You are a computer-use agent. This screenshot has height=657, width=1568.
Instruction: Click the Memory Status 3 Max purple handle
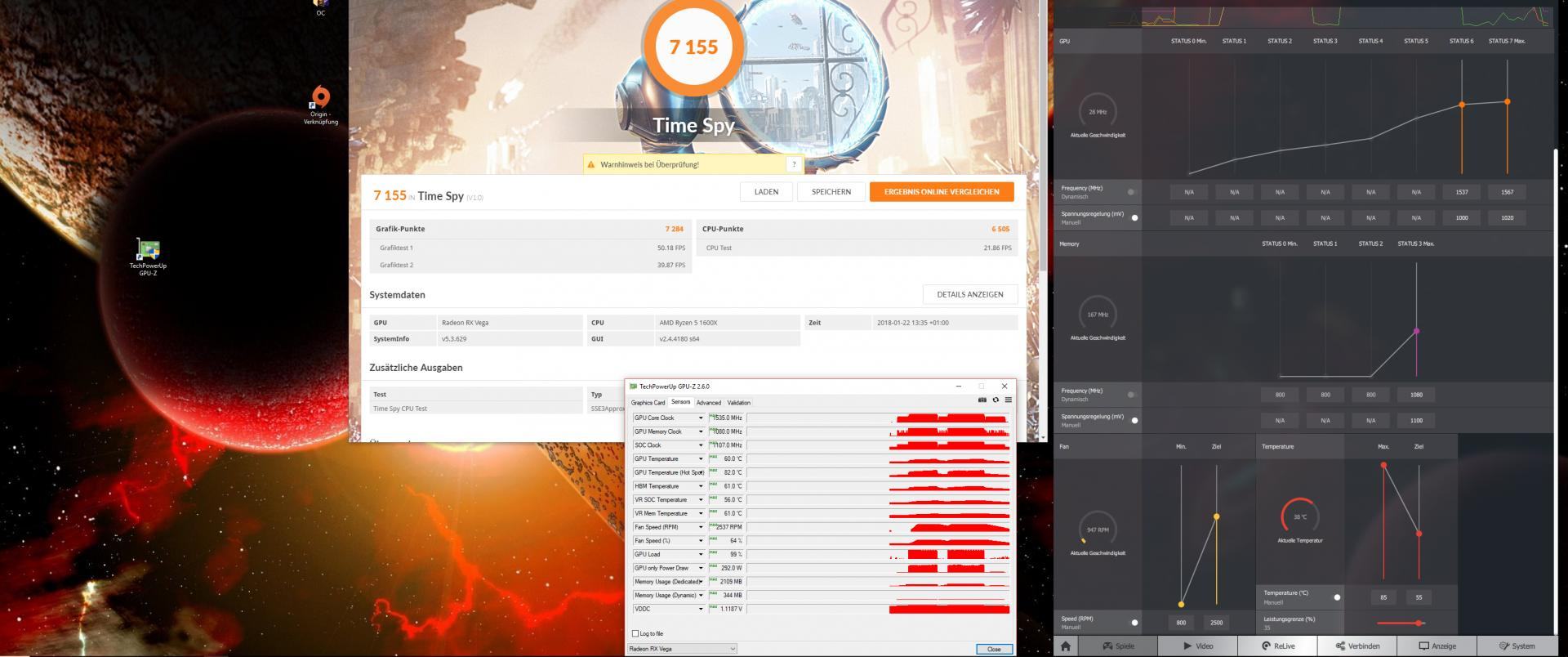click(x=1416, y=331)
